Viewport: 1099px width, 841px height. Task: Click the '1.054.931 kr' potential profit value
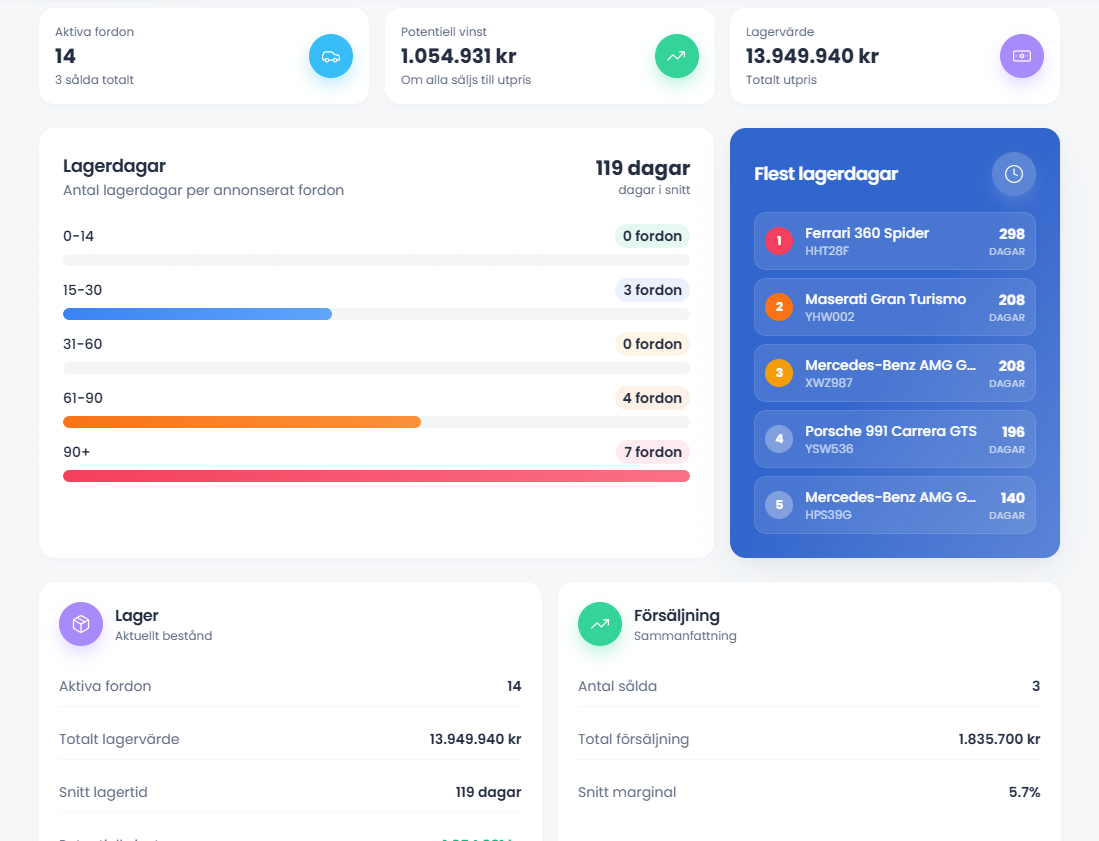tap(458, 56)
